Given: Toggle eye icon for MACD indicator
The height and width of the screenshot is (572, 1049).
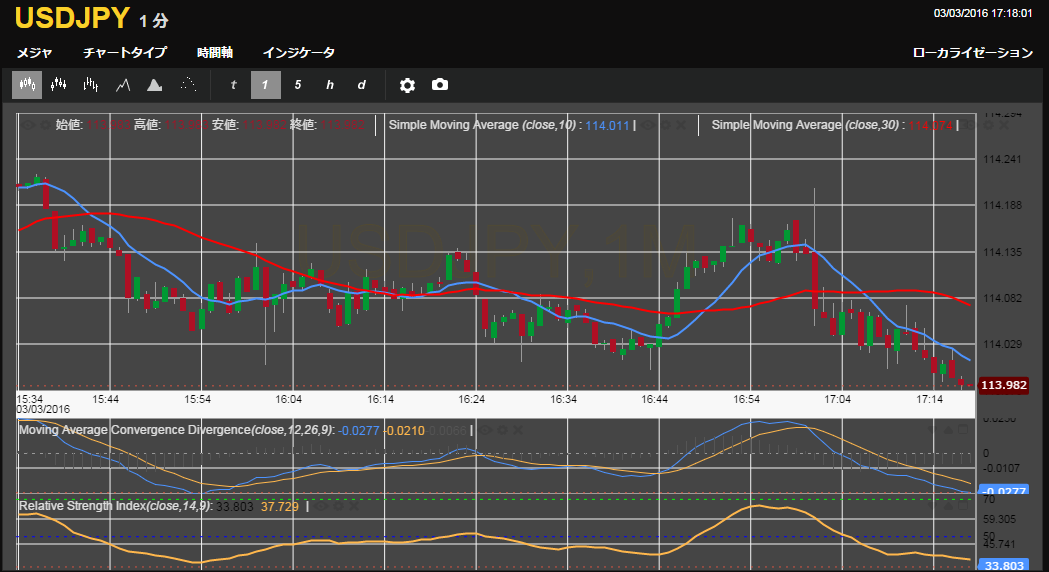Looking at the screenshot, I should coord(485,430).
